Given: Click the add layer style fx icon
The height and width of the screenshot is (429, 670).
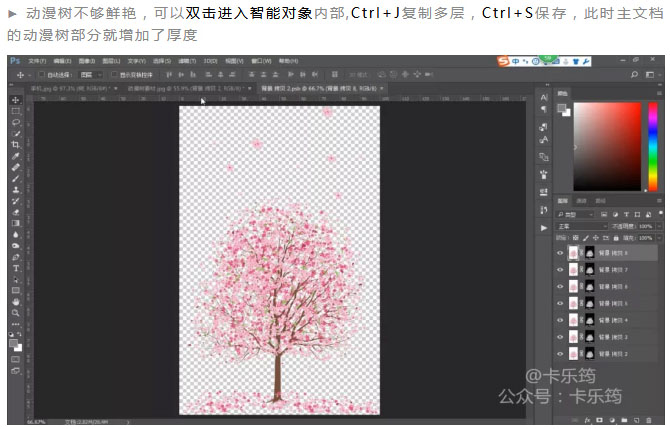Looking at the screenshot, I should pyautogui.click(x=588, y=420).
